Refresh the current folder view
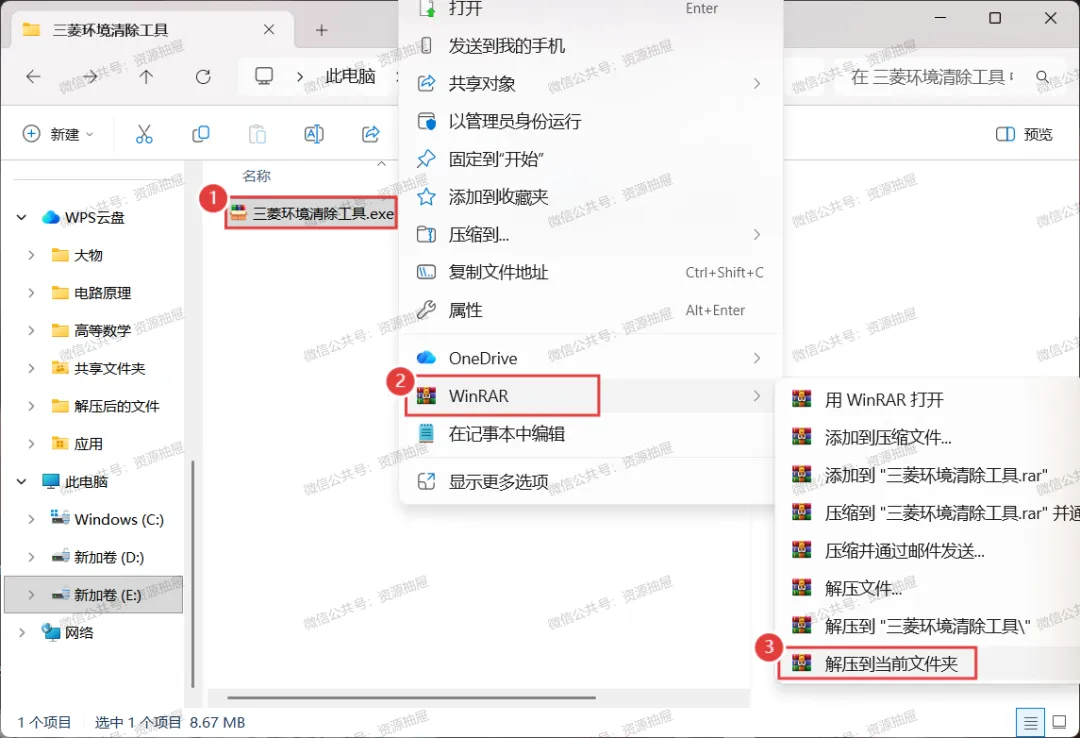The width and height of the screenshot is (1080, 738). pyautogui.click(x=203, y=76)
